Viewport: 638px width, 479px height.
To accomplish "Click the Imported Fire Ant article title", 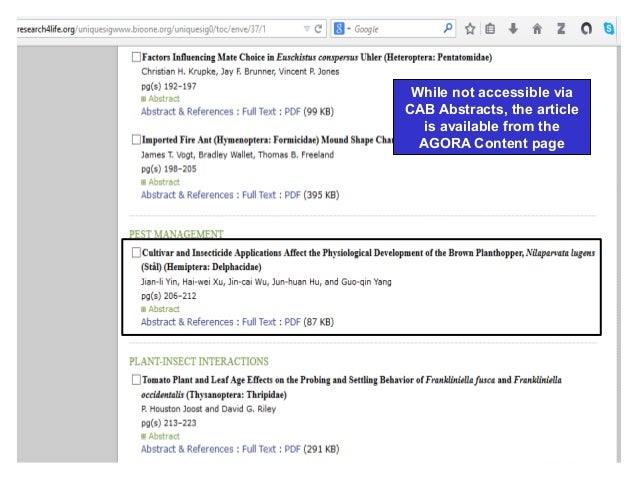I will (x=267, y=140).
